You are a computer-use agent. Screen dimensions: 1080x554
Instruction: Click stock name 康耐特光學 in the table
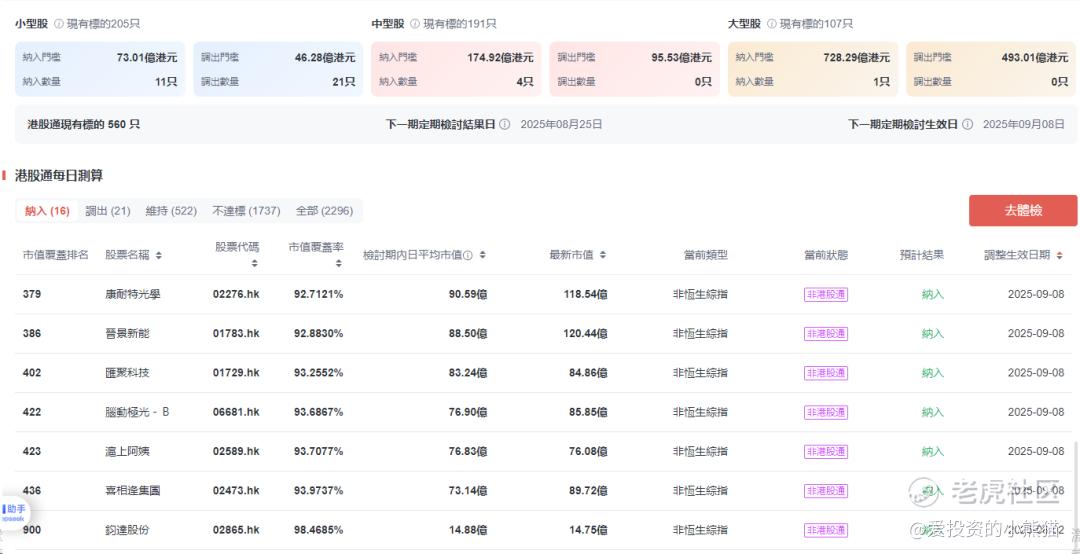pyautogui.click(x=132, y=295)
